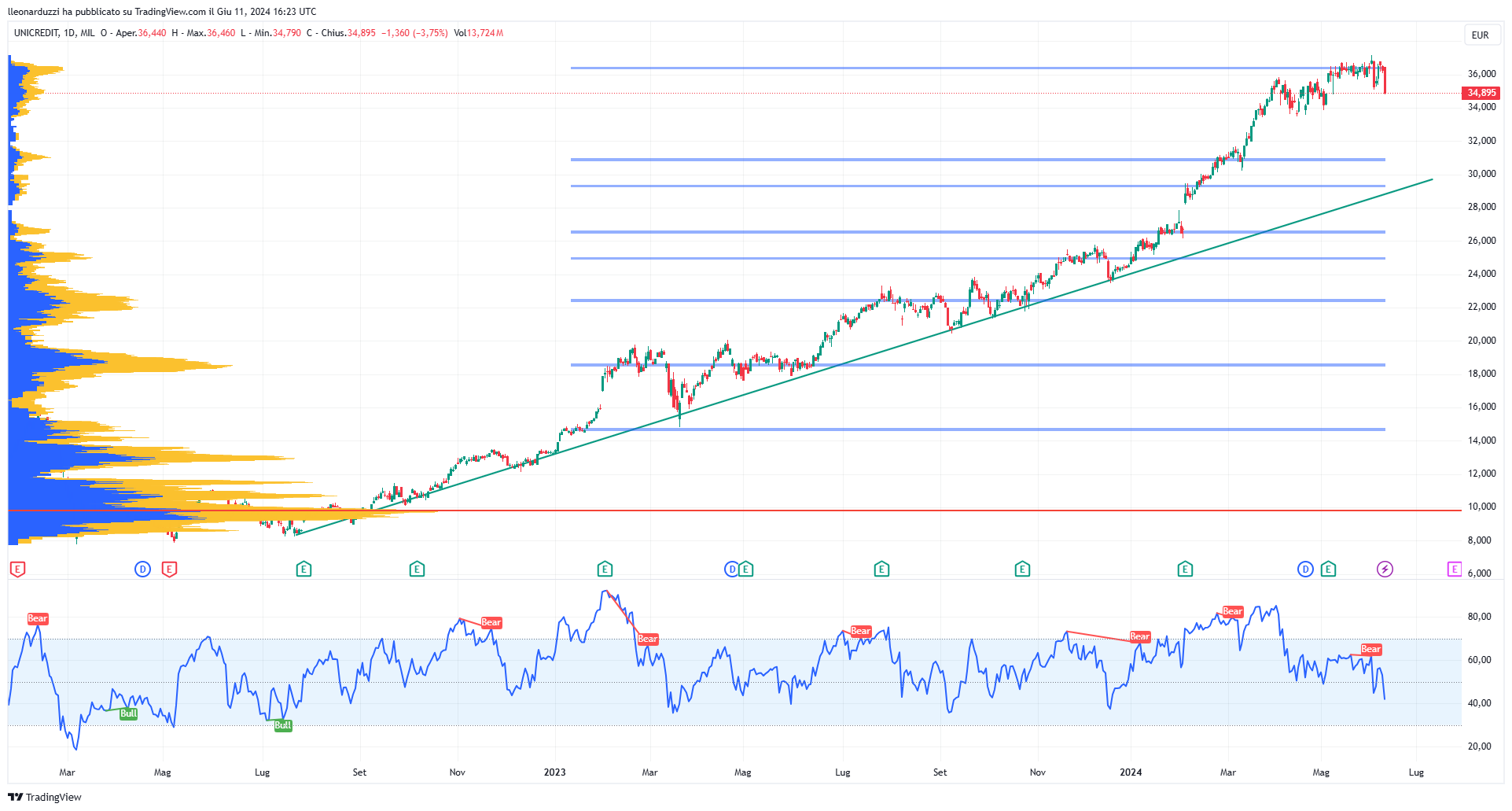Image resolution: width=1512 pixels, height=811 pixels.
Task: Click the Bear divergence label near Mar 2023
Action: 647,639
